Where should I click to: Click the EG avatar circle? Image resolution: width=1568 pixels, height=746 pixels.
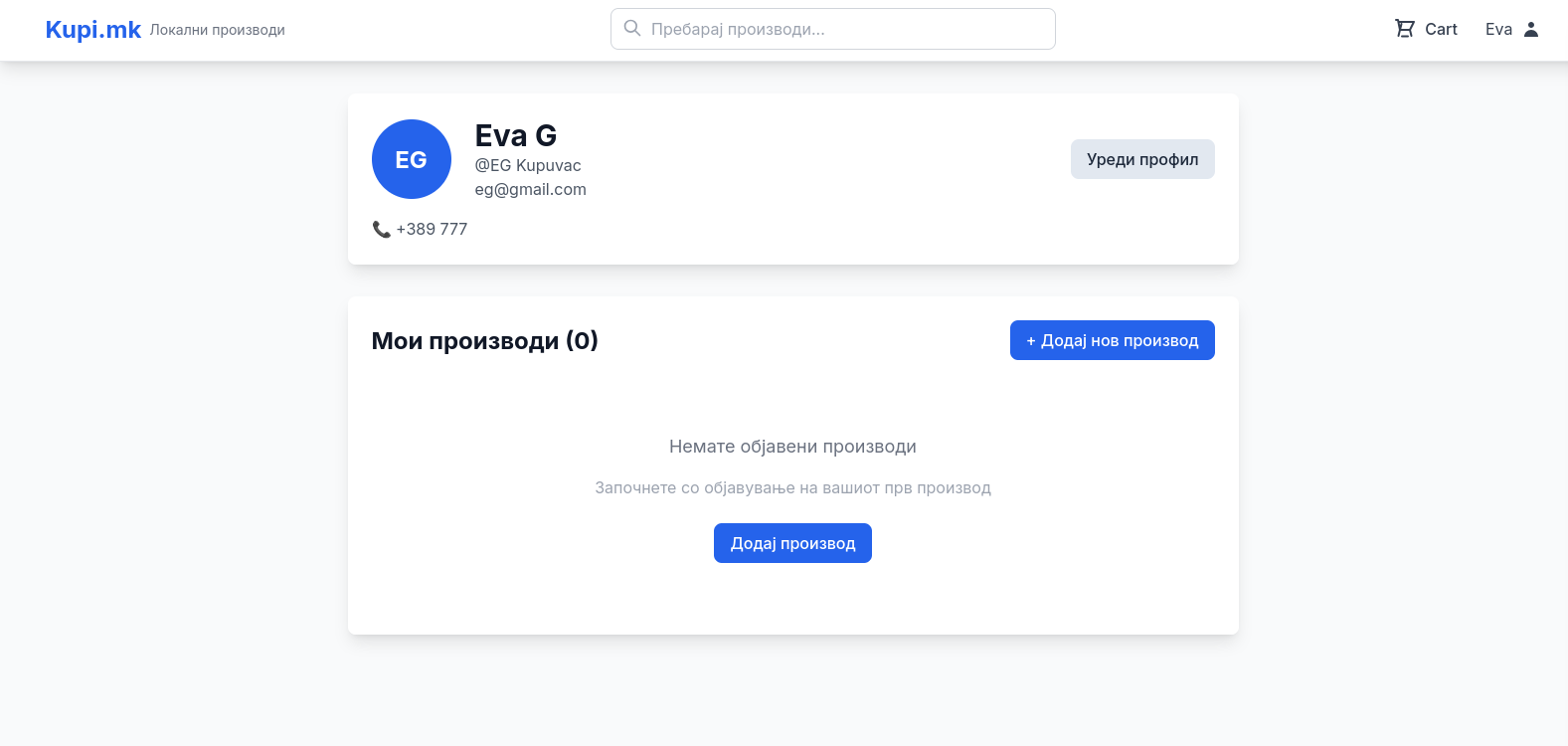click(x=412, y=159)
